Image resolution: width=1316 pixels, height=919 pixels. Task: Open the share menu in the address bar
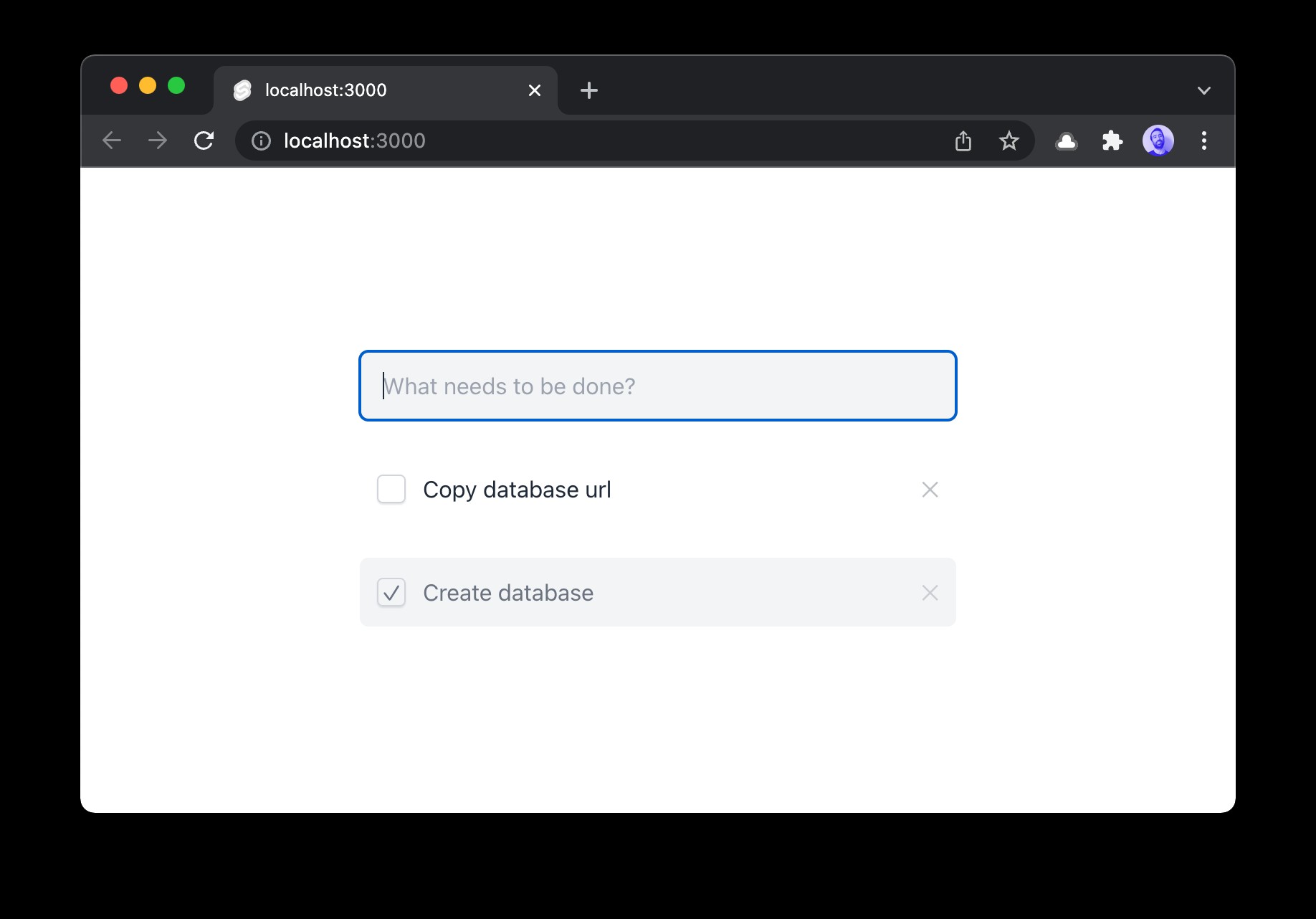(x=963, y=141)
